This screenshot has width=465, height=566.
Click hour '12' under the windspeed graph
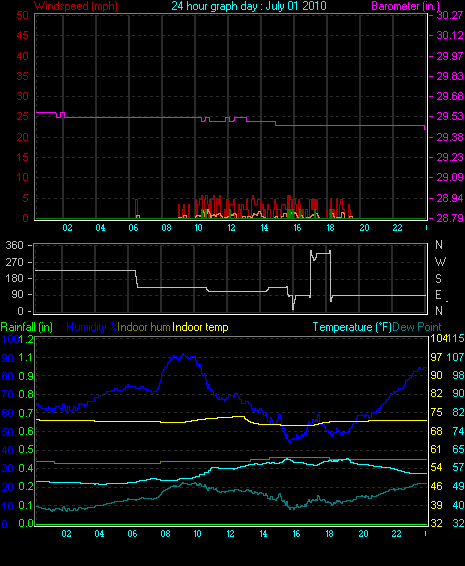click(231, 228)
